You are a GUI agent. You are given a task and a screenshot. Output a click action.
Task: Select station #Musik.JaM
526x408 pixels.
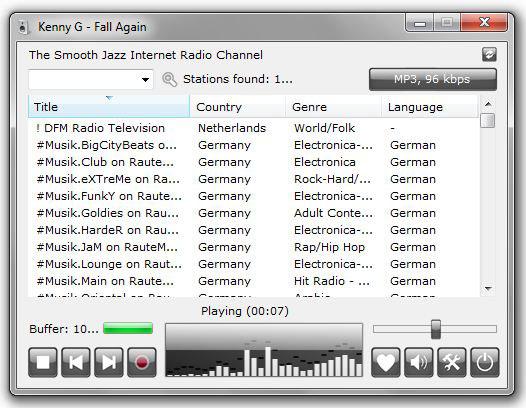pyautogui.click(x=253, y=247)
